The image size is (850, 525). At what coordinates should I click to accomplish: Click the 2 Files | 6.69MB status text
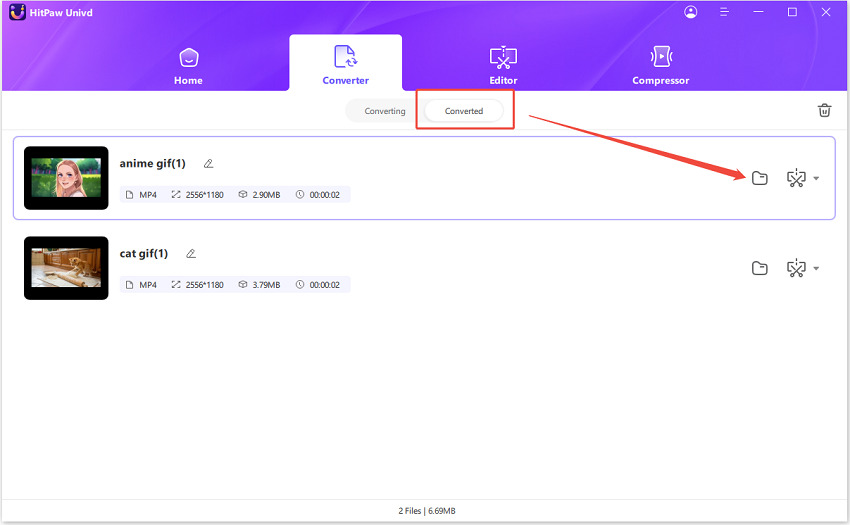point(427,511)
